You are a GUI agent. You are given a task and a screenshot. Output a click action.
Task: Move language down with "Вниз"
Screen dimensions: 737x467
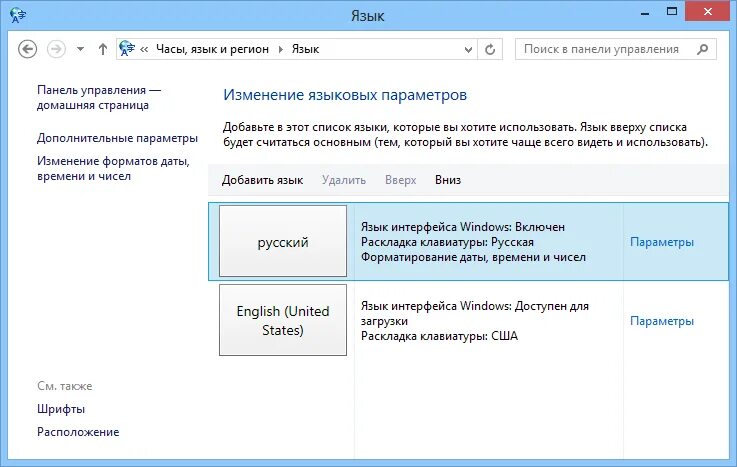[448, 180]
